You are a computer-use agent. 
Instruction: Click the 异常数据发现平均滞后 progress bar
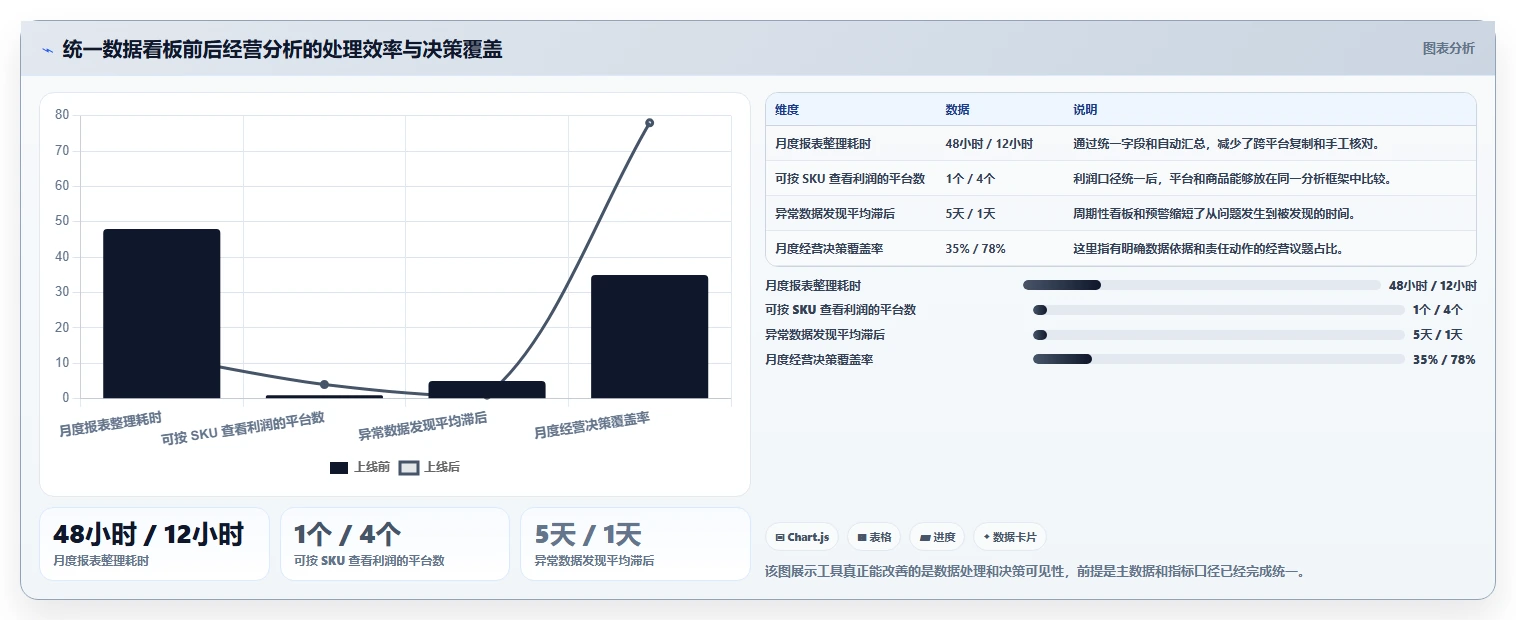pos(1219,335)
